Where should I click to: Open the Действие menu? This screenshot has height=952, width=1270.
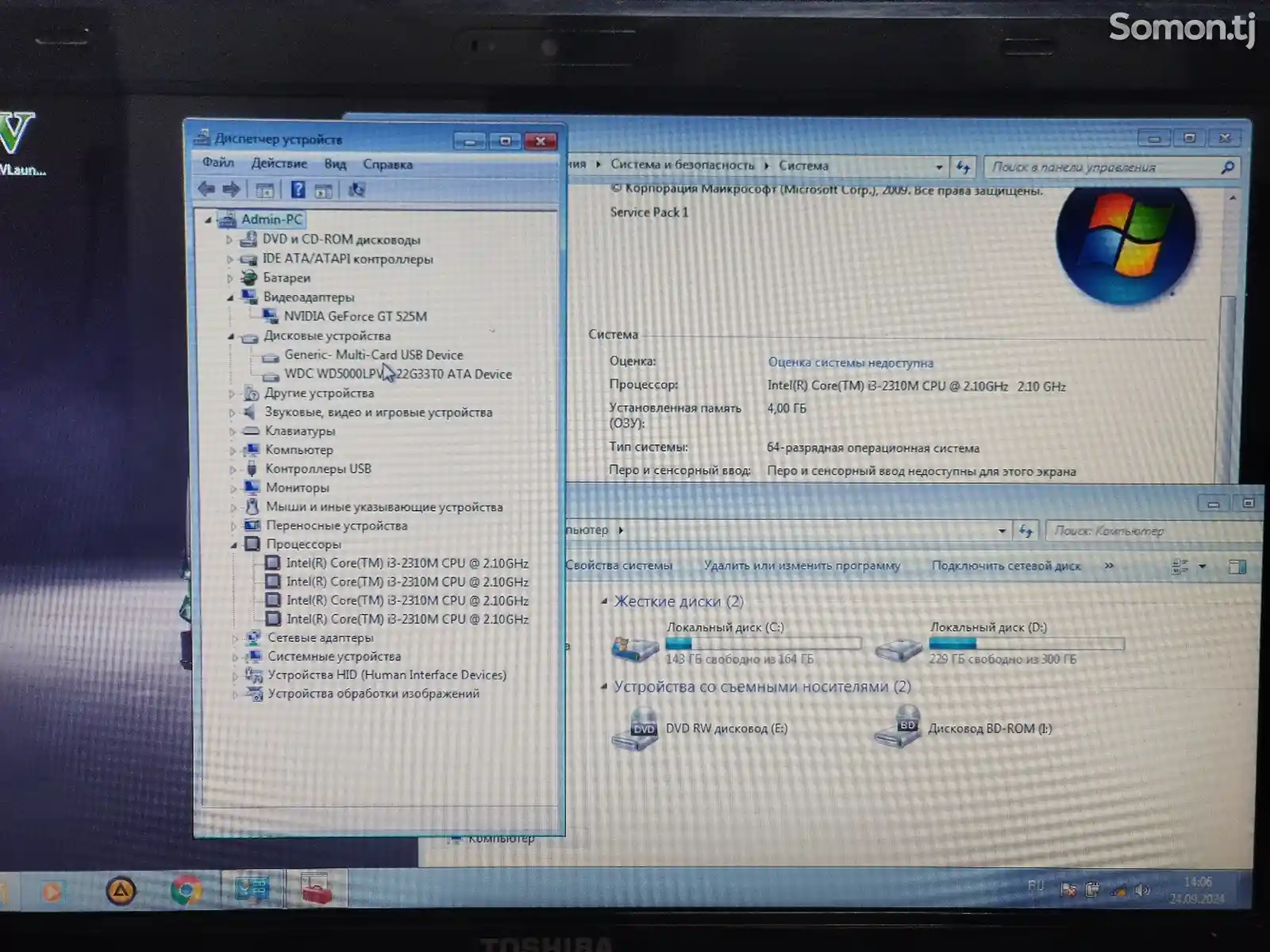pos(279,163)
